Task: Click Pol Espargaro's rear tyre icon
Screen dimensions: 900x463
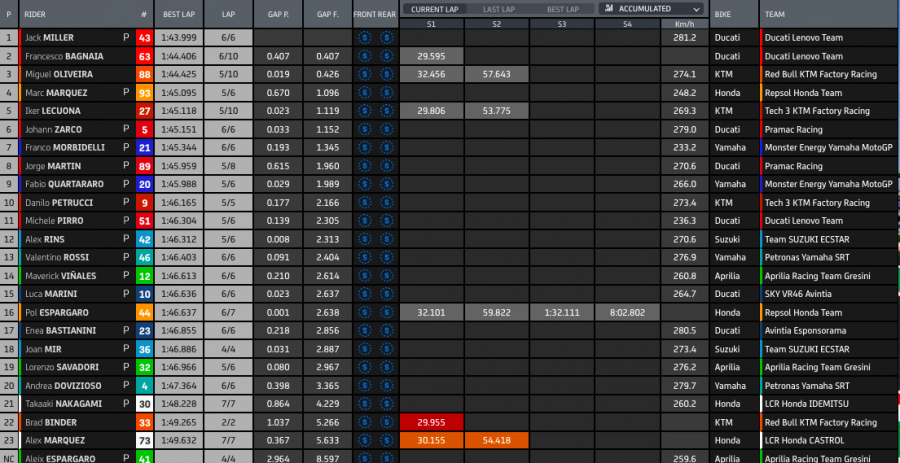Action: (x=386, y=312)
